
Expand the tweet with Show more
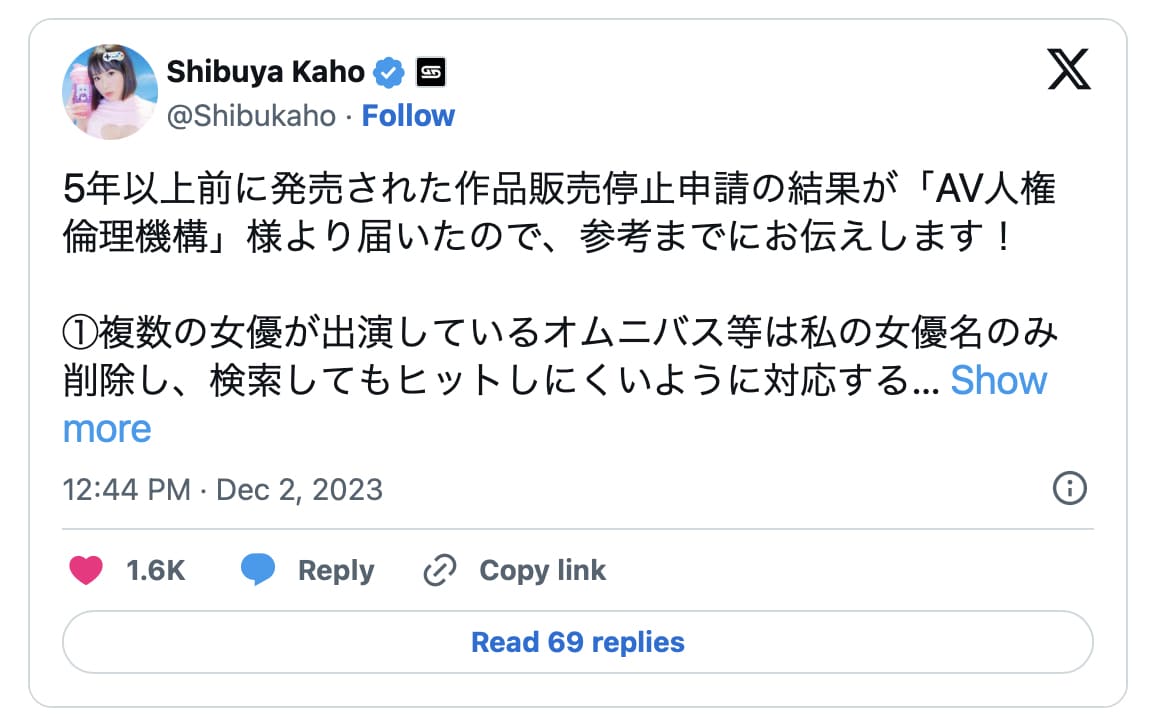(x=997, y=381)
